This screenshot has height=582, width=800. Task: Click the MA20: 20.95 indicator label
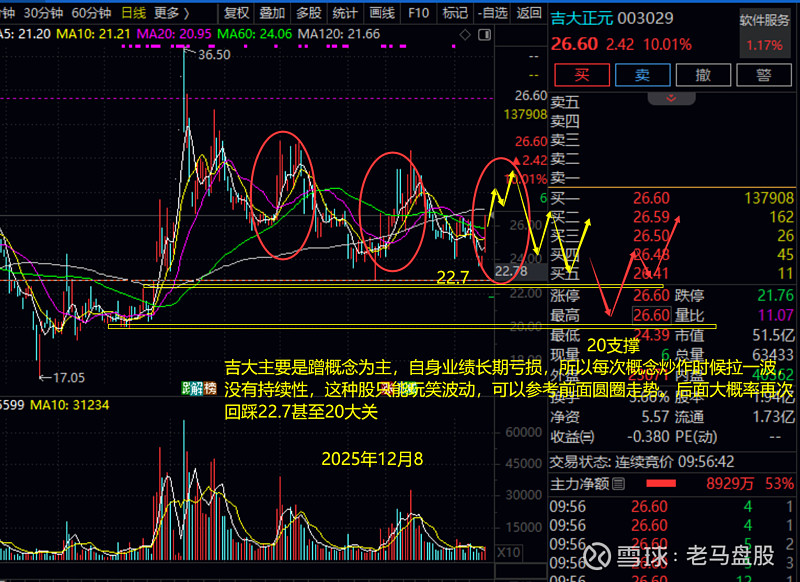pos(174,34)
